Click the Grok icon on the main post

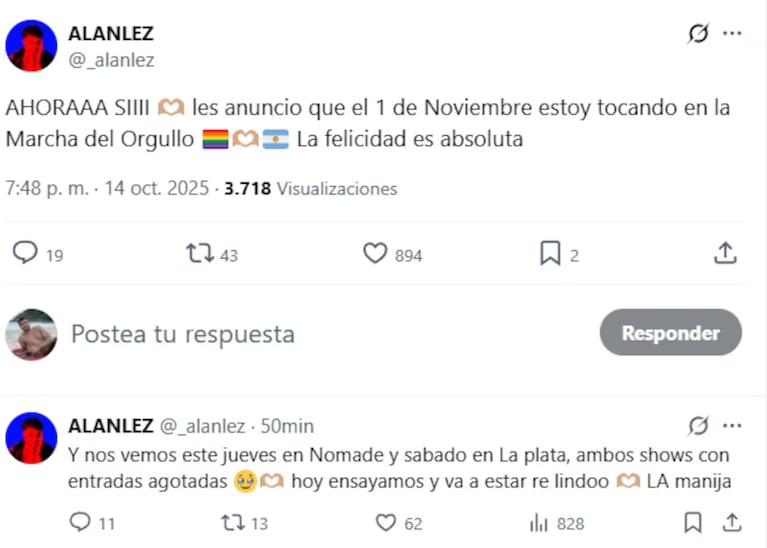click(698, 34)
